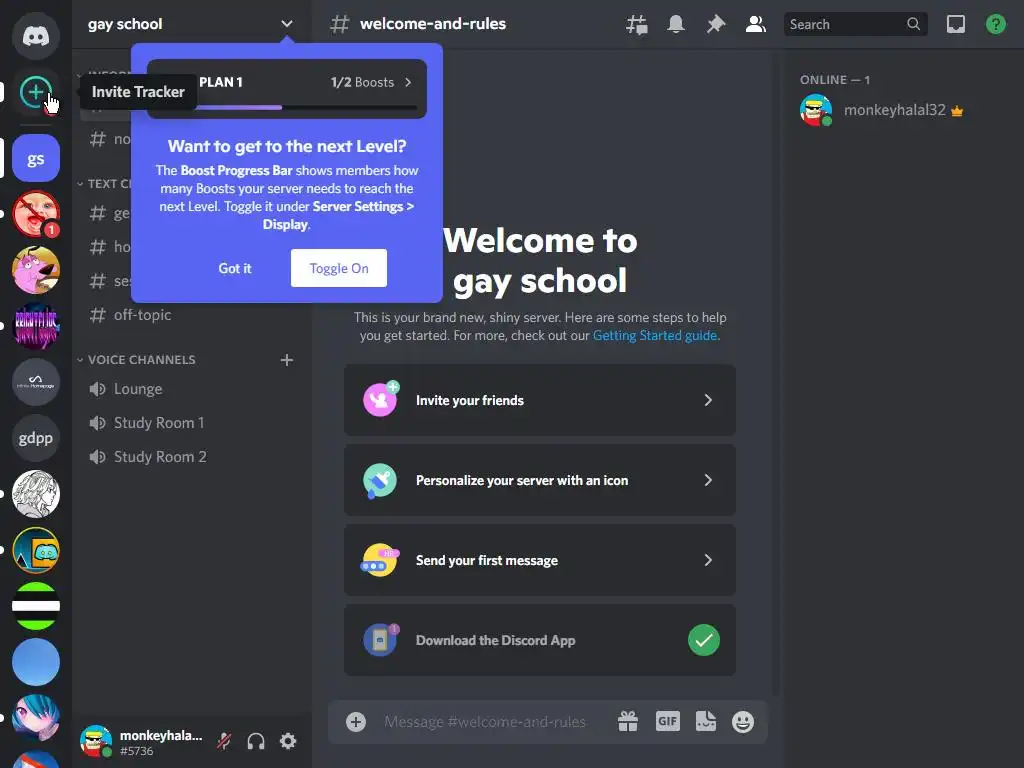Open emoji picker
The height and width of the screenshot is (768, 1024).
coord(743,722)
